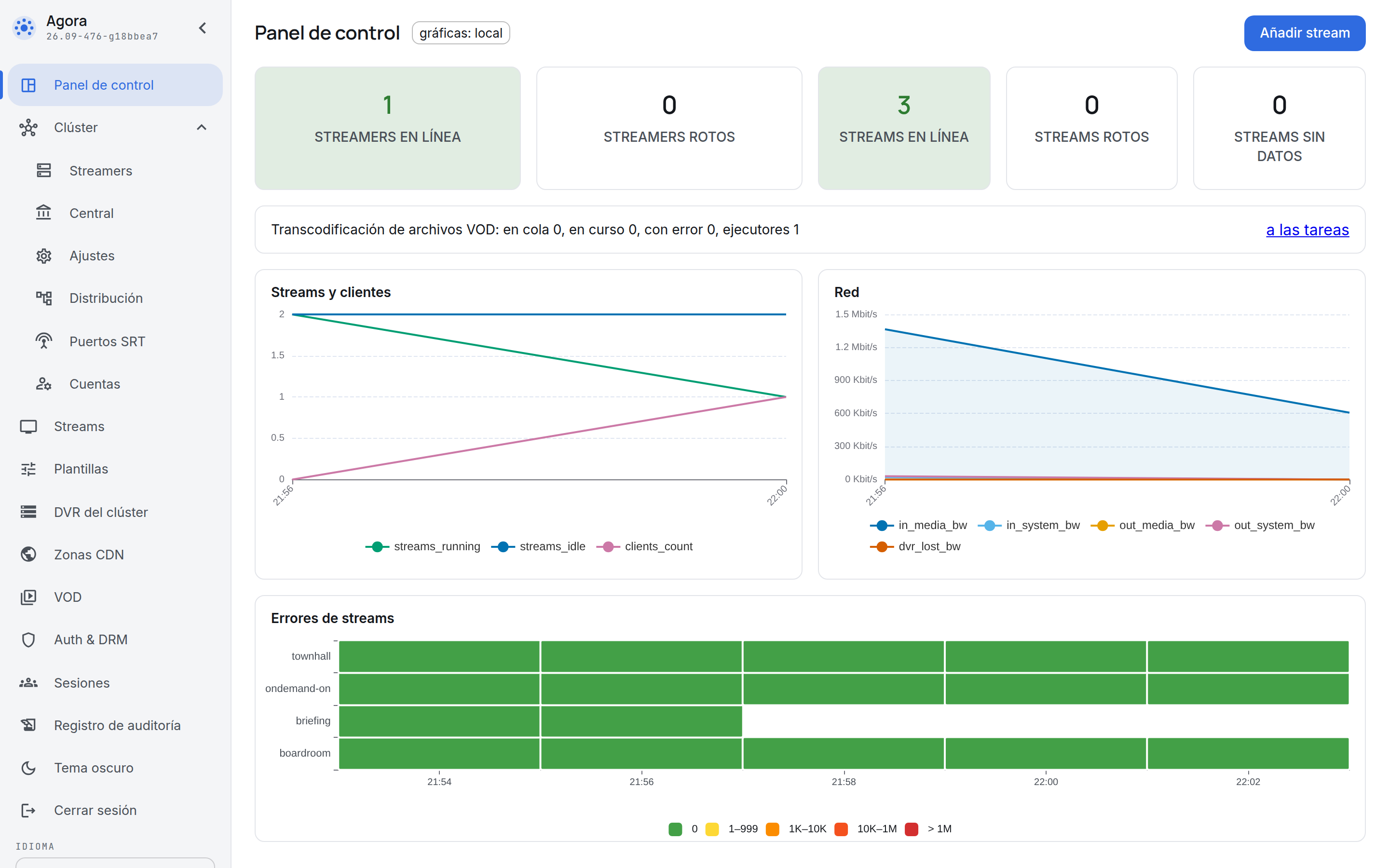Open Streamers via its server icon
The height and width of the screenshot is (868, 1389).
click(43, 171)
